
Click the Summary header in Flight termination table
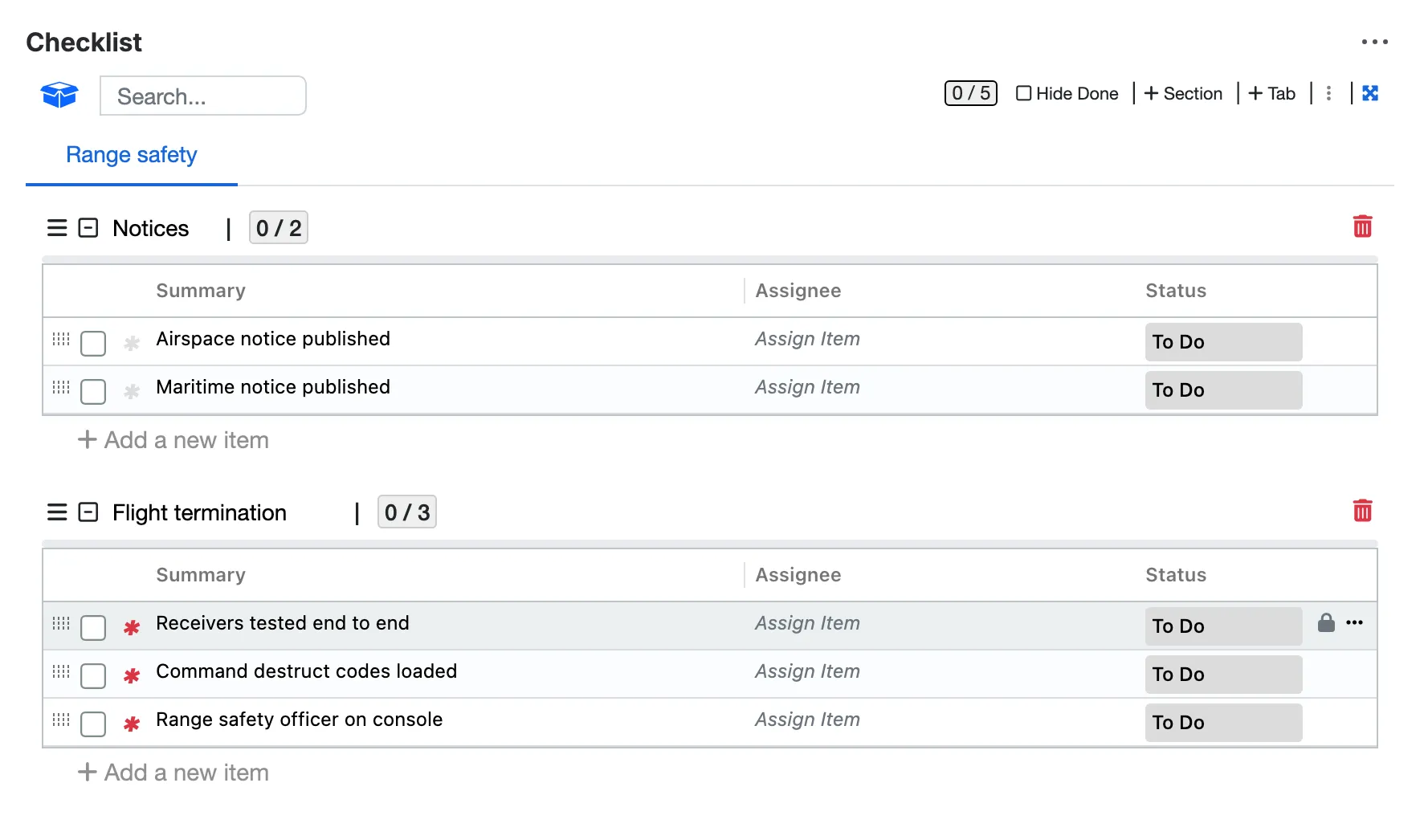coord(201,575)
